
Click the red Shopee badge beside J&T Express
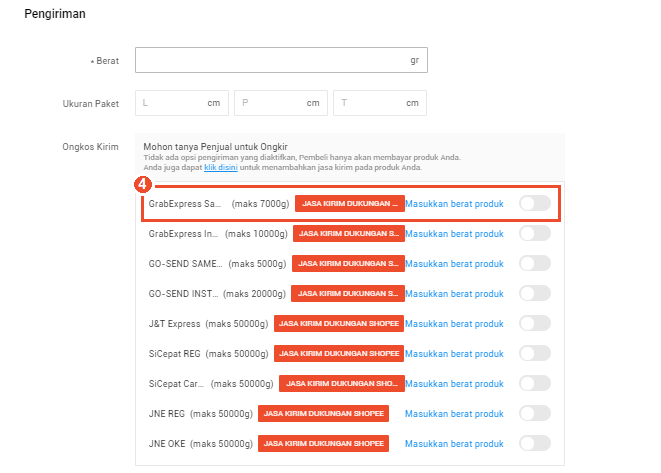tap(338, 324)
